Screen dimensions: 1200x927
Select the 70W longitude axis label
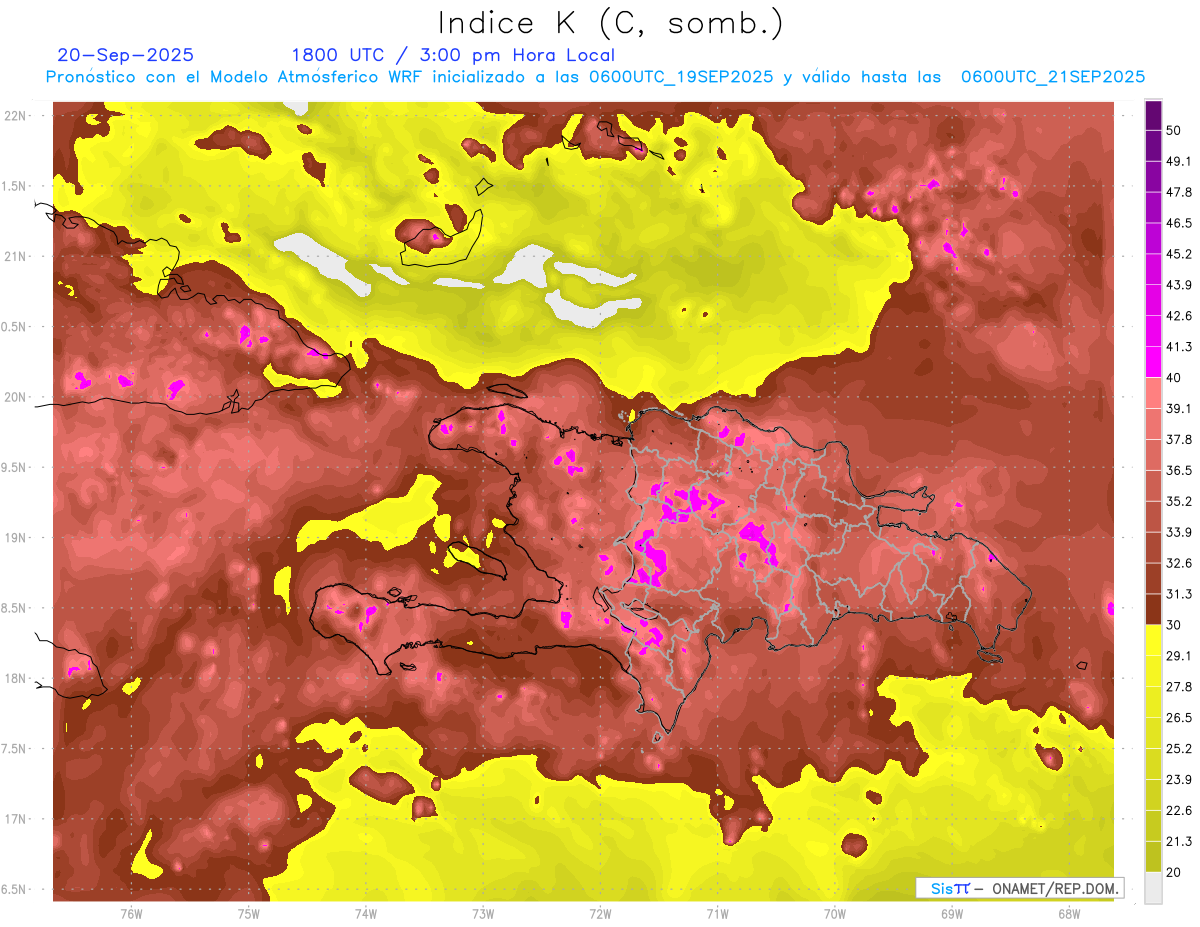[x=835, y=914]
